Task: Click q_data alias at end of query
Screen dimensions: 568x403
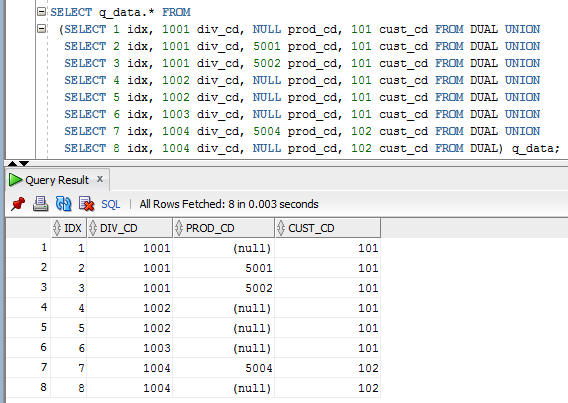Action: pyautogui.click(x=532, y=148)
